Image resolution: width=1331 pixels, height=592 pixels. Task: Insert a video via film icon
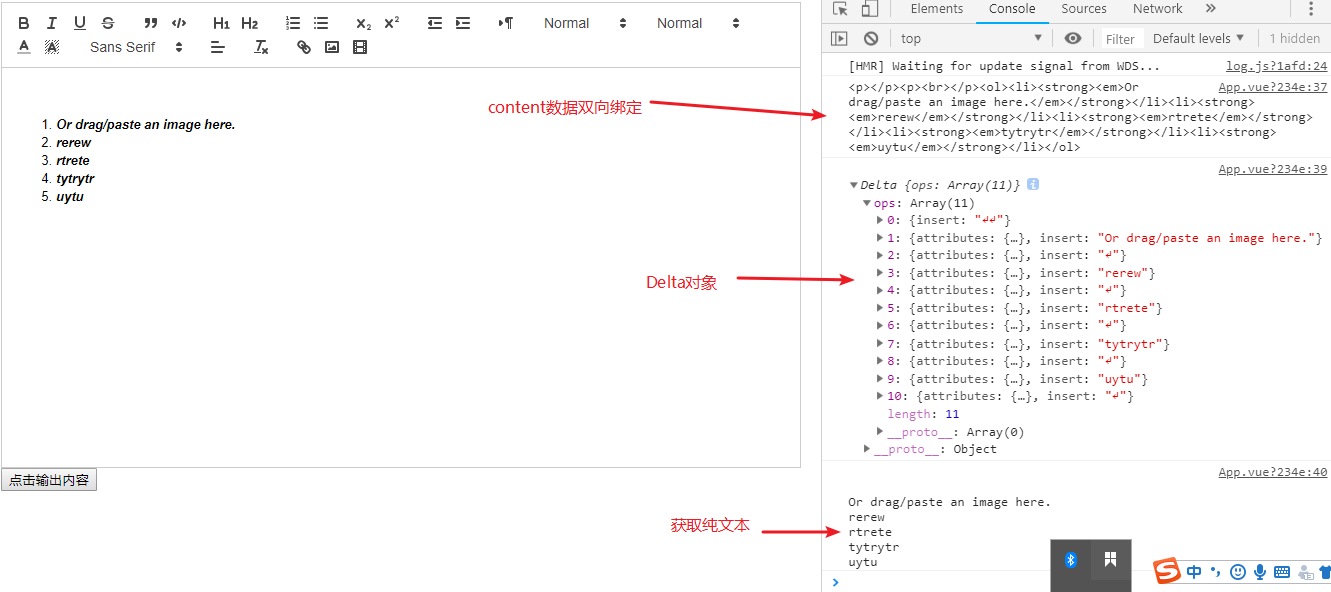(360, 47)
